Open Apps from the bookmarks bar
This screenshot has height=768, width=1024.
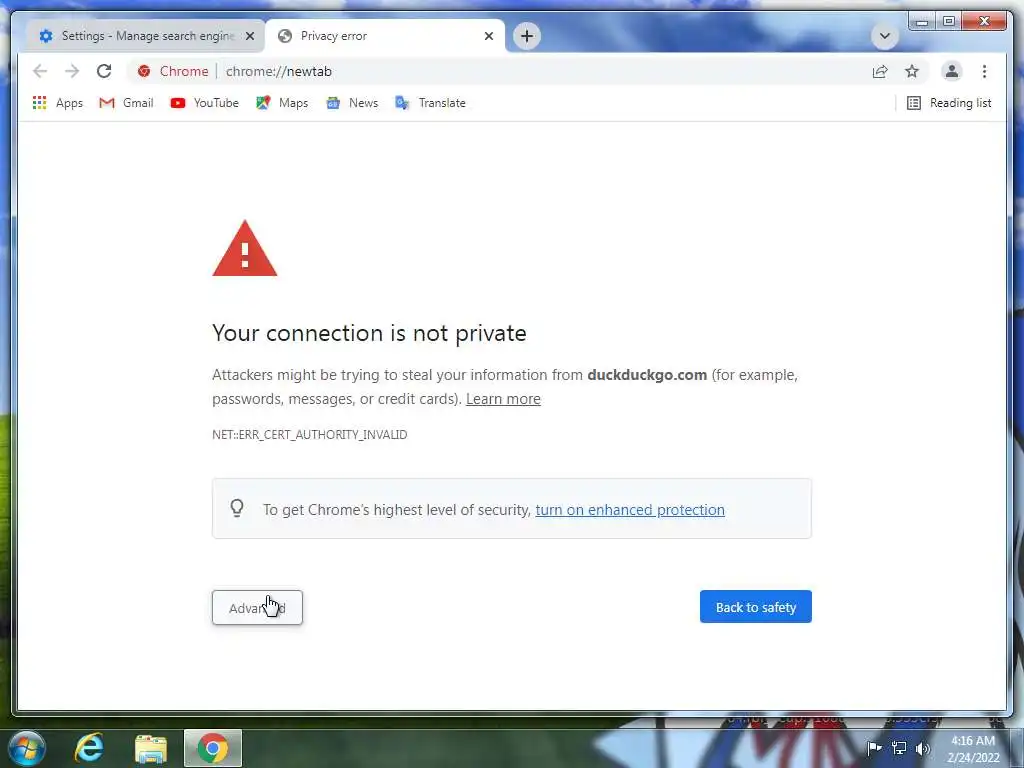pyautogui.click(x=57, y=103)
